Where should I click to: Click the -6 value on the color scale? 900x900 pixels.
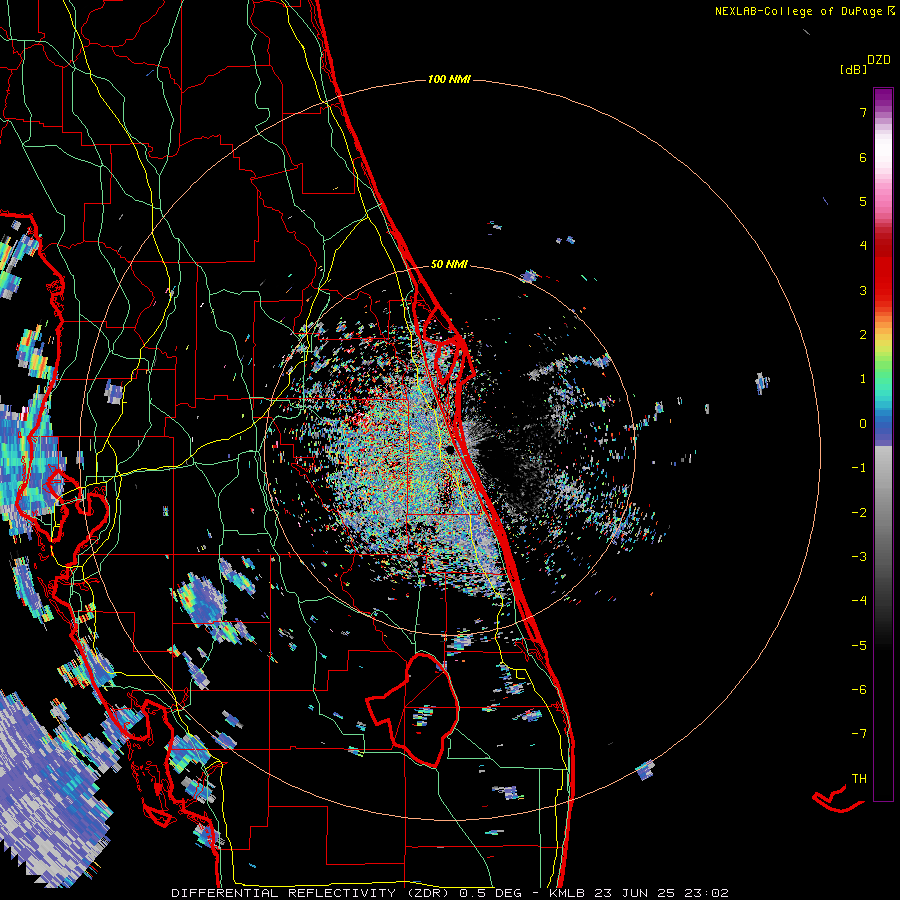(859, 690)
